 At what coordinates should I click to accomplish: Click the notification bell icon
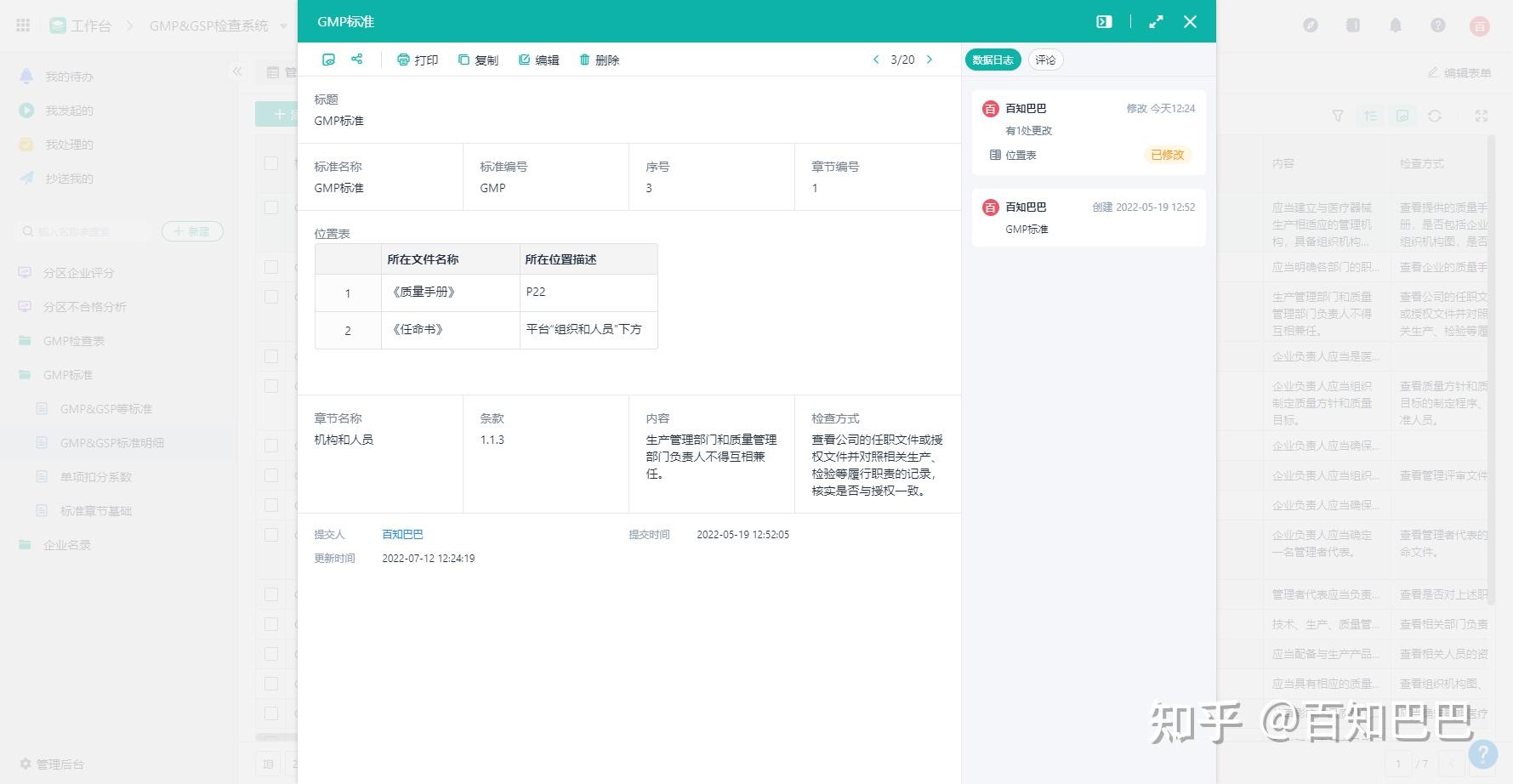[x=1396, y=26]
